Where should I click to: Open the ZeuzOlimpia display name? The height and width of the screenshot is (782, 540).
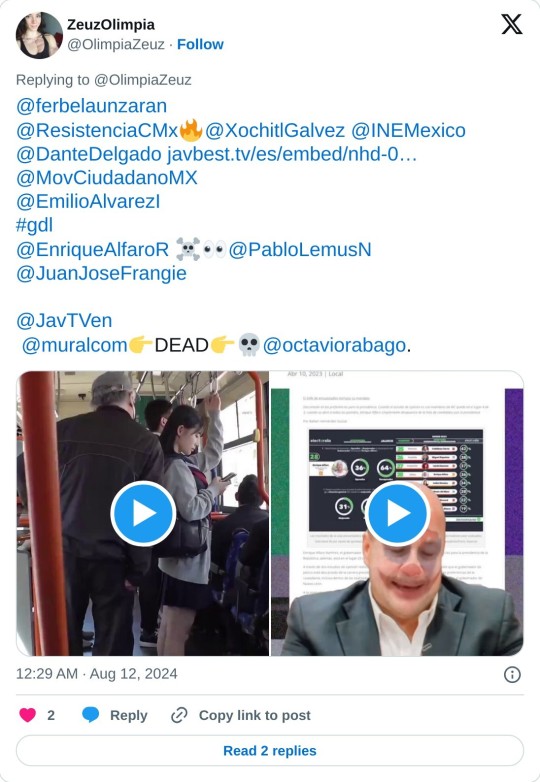click(111, 24)
